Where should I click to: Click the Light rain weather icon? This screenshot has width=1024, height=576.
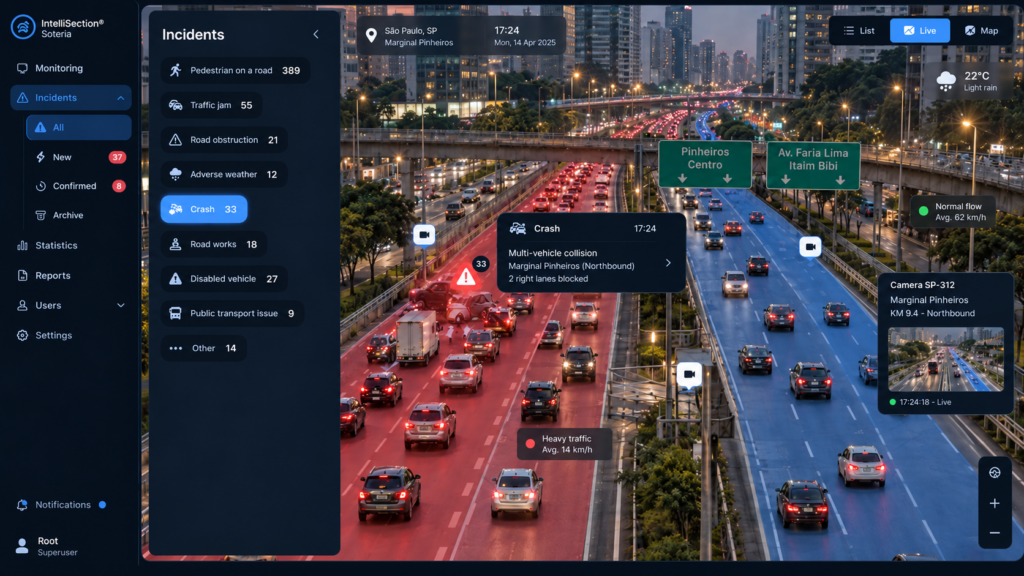pyautogui.click(x=946, y=81)
